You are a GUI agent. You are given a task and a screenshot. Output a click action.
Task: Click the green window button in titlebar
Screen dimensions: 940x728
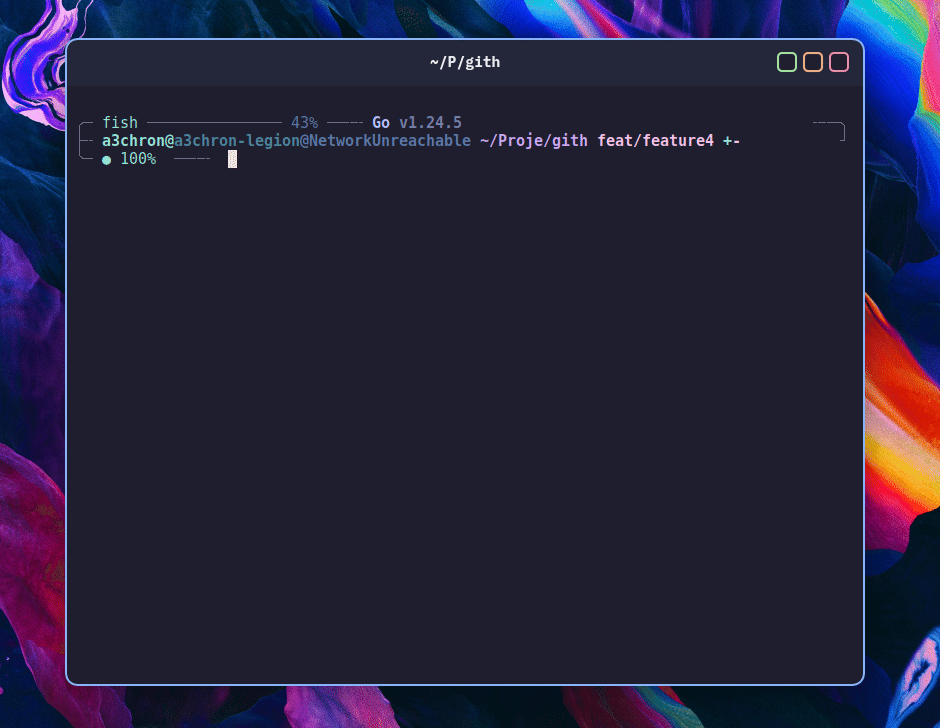click(x=787, y=63)
